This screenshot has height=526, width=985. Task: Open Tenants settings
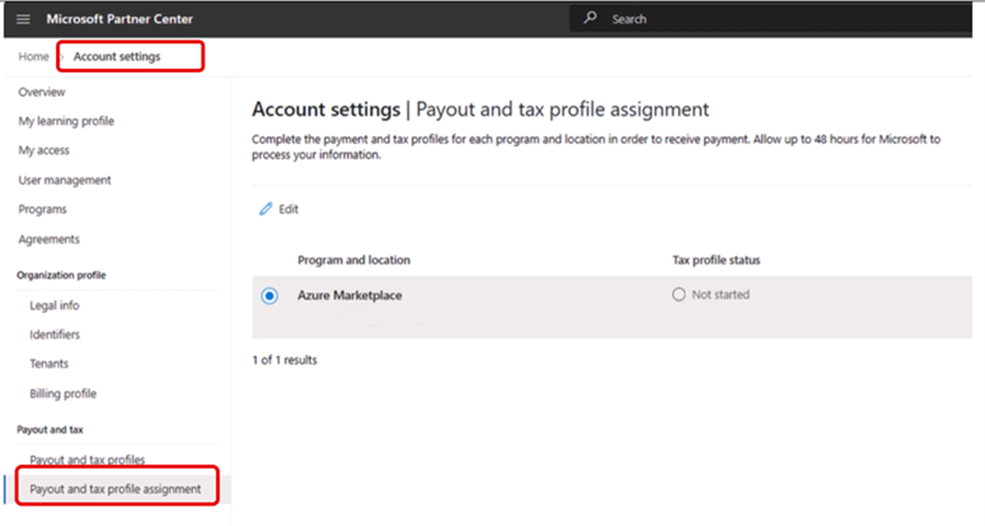(x=49, y=364)
